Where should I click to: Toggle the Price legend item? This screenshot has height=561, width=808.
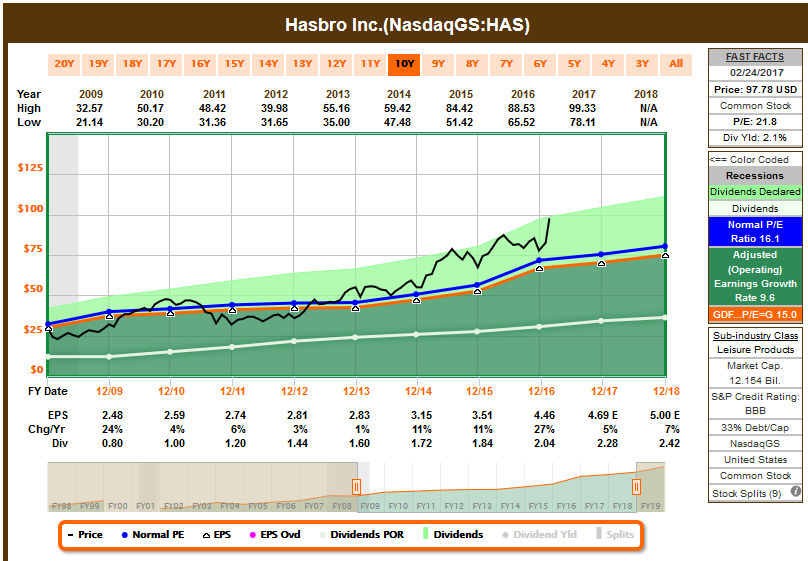click(x=85, y=535)
